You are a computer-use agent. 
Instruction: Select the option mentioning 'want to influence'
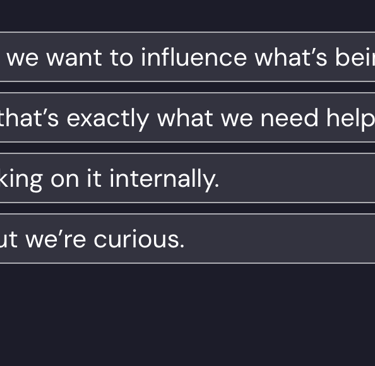(x=187, y=57)
